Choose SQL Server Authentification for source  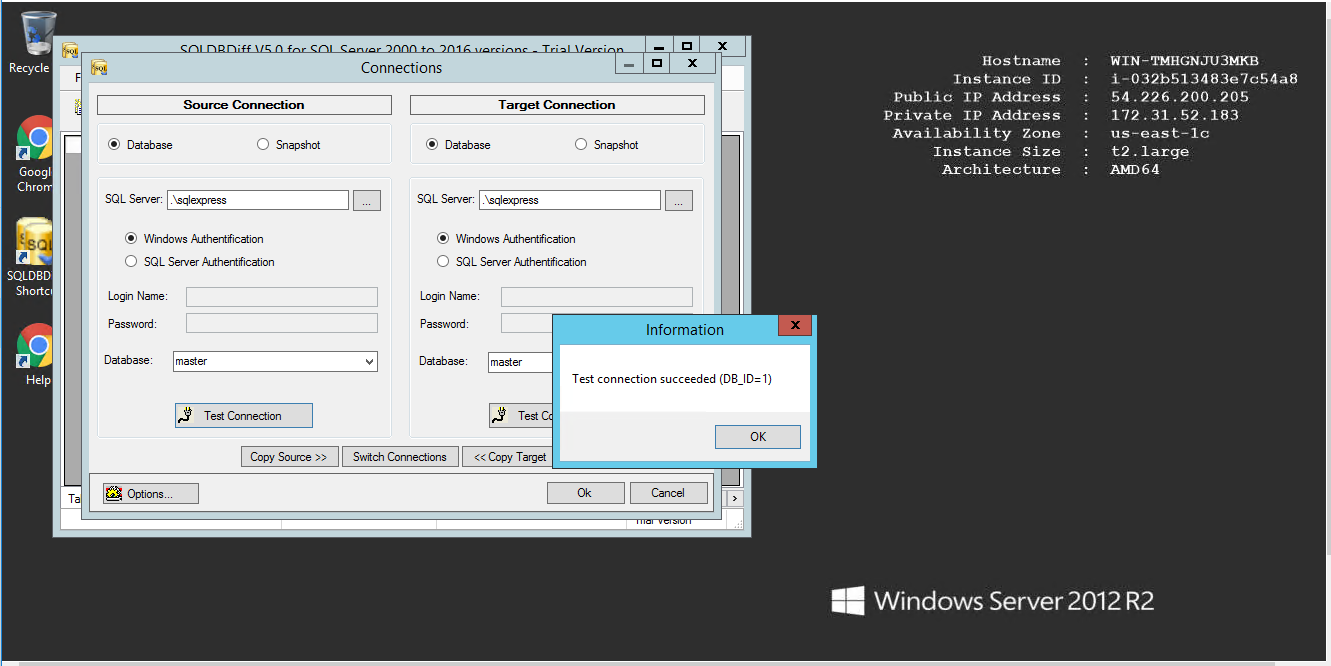tap(131, 262)
